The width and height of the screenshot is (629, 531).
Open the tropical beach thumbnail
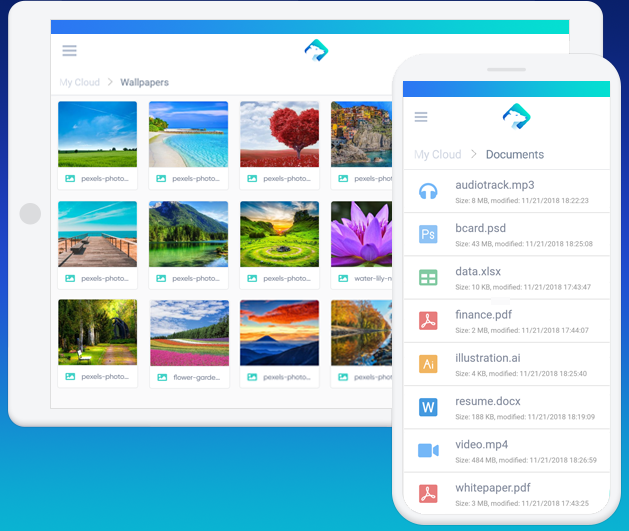pyautogui.click(x=189, y=134)
